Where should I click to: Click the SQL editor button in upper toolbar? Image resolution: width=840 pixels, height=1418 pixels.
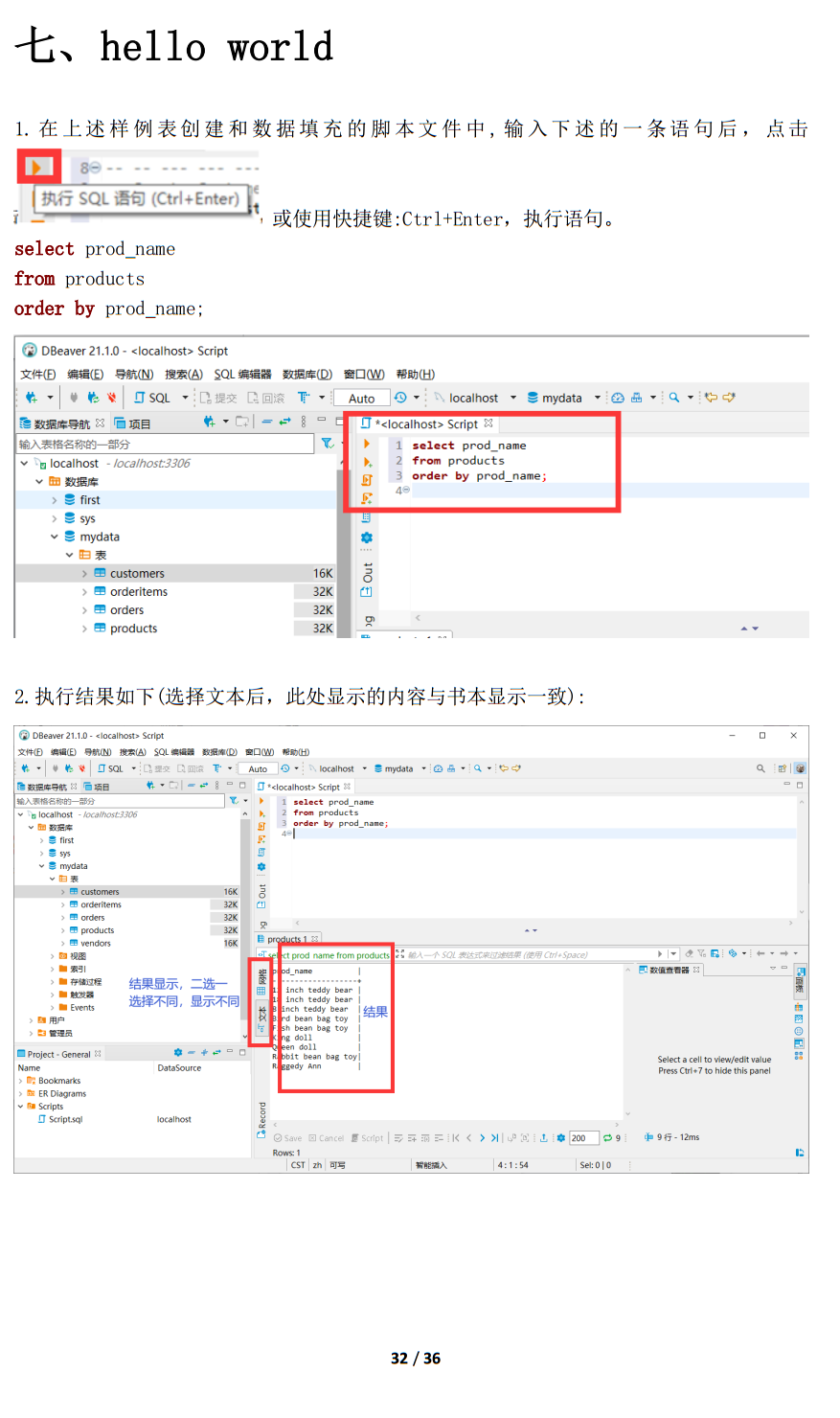tap(152, 398)
